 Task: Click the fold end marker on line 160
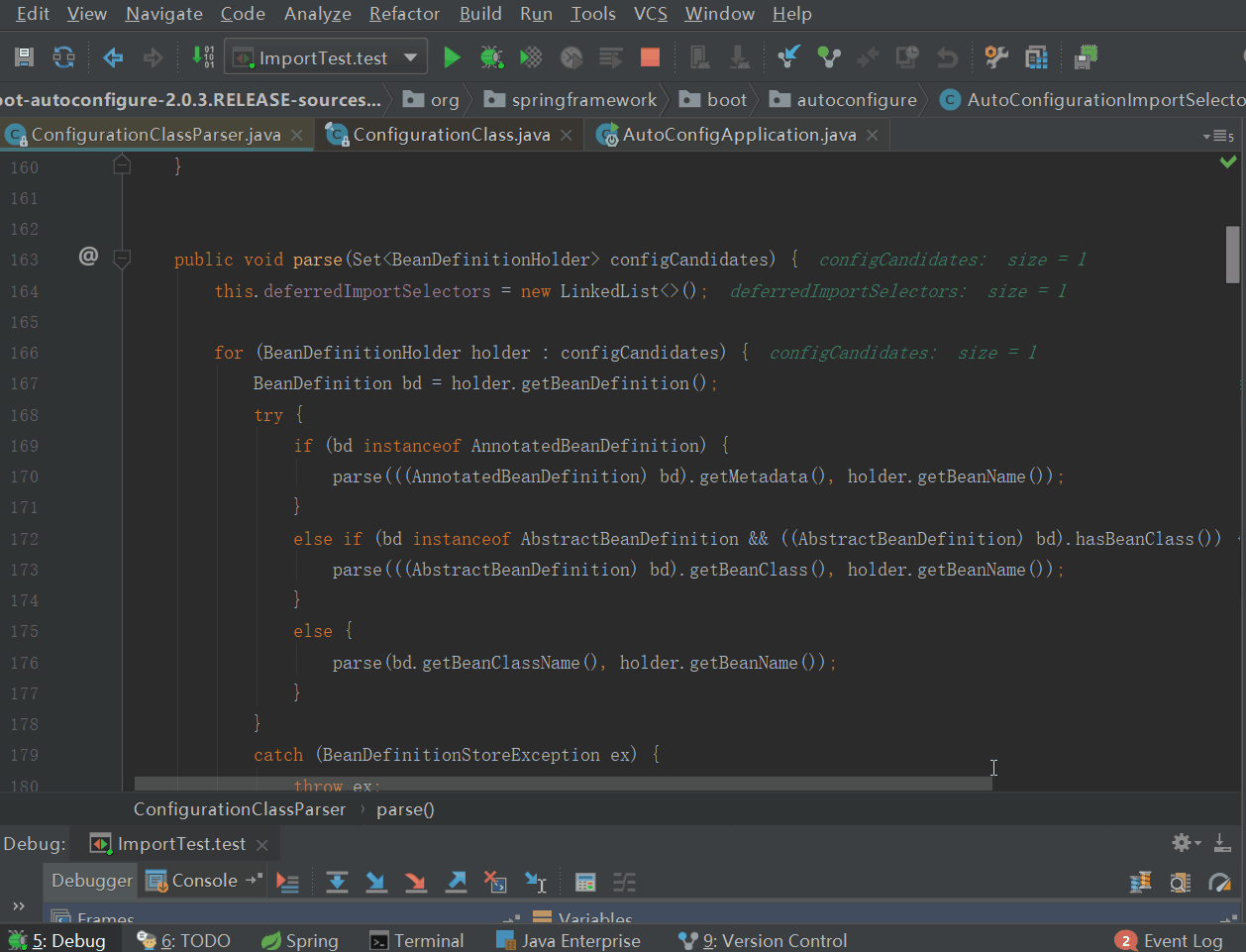(122, 165)
